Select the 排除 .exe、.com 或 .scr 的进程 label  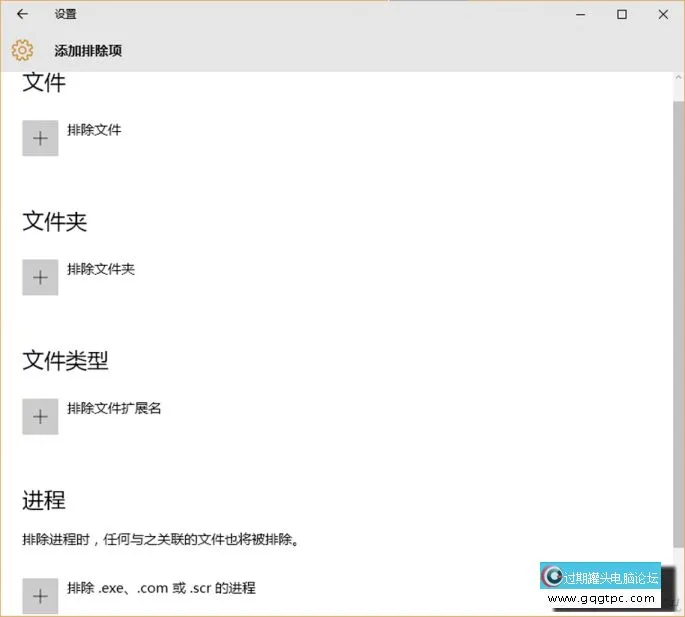pos(161,588)
